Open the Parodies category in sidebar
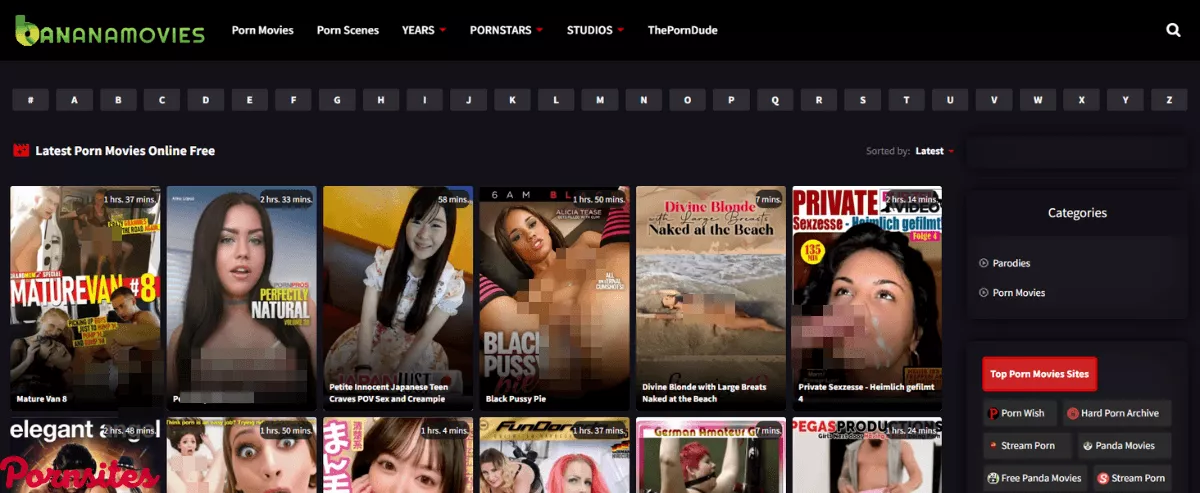Screen dimensions: 1200x493 (x=1011, y=263)
